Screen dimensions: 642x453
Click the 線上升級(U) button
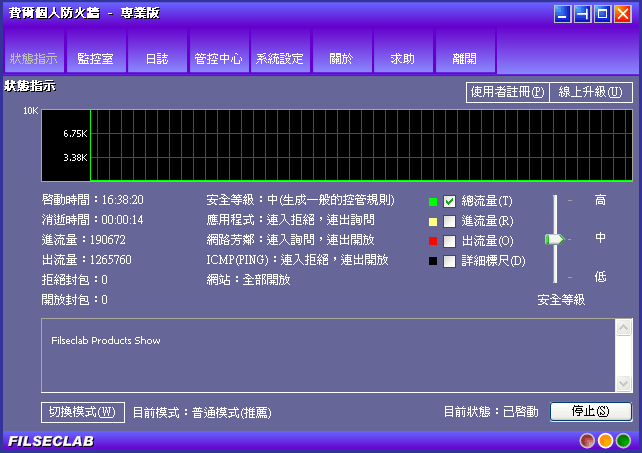[x=591, y=92]
